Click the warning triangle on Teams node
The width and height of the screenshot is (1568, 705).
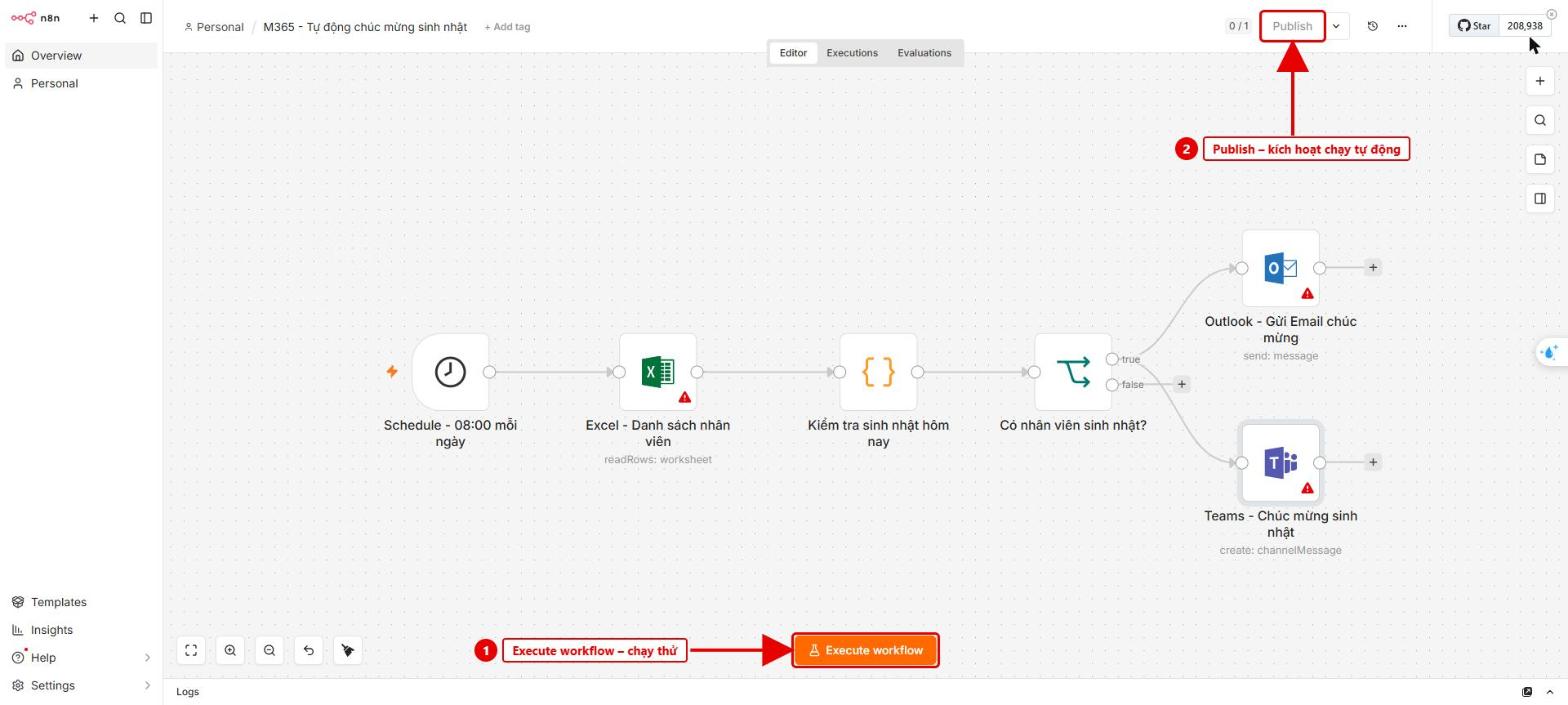(1307, 489)
